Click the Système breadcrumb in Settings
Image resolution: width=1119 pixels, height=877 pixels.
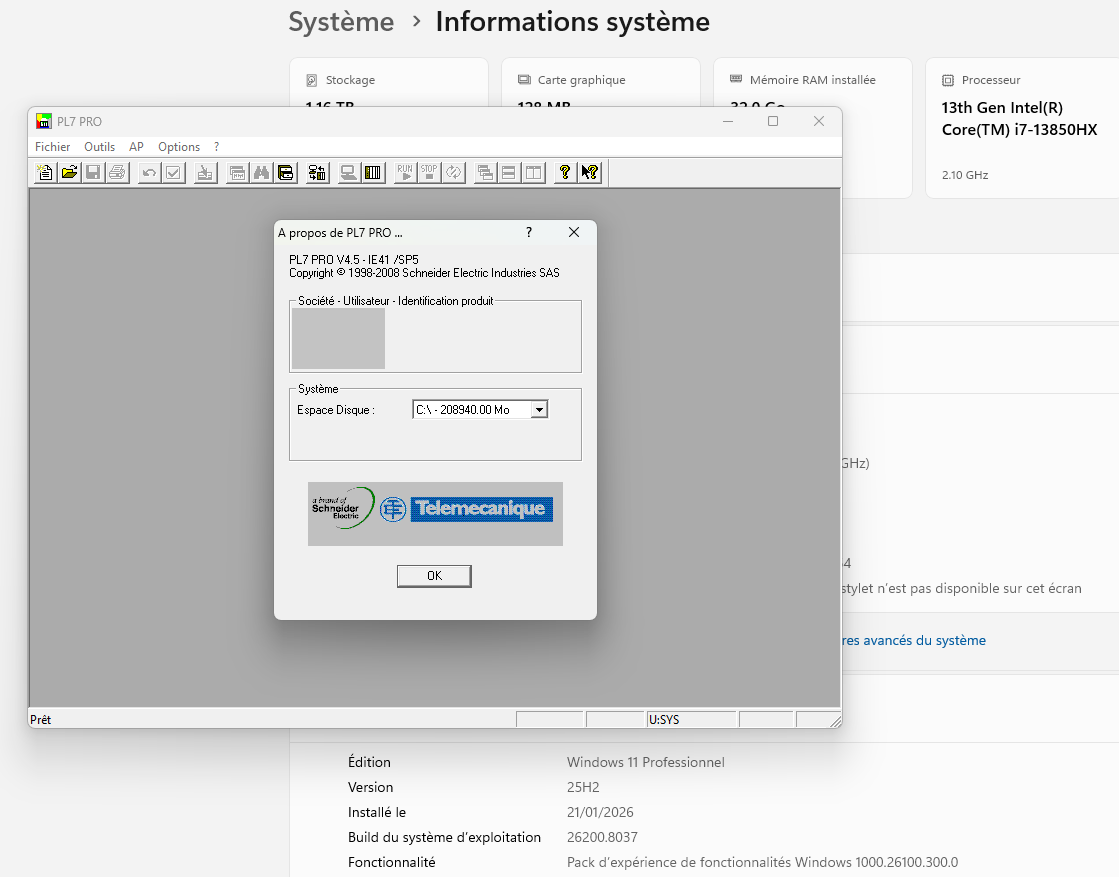pos(341,22)
